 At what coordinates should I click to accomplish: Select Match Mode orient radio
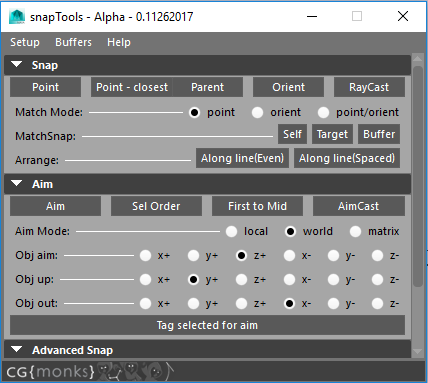[257, 113]
